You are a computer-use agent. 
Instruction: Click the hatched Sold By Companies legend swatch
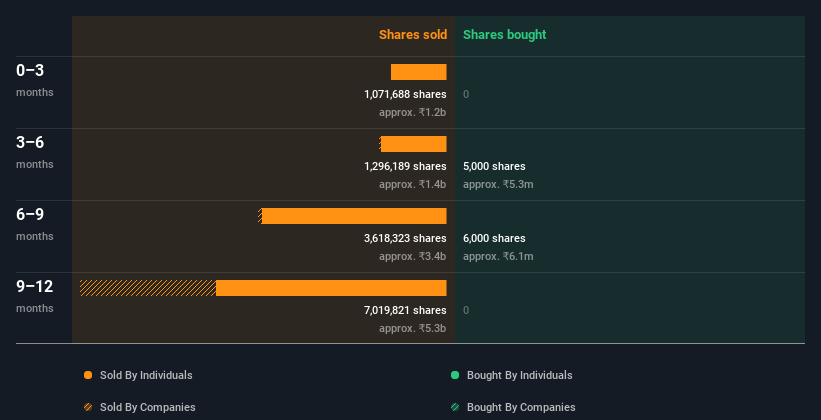click(x=88, y=407)
